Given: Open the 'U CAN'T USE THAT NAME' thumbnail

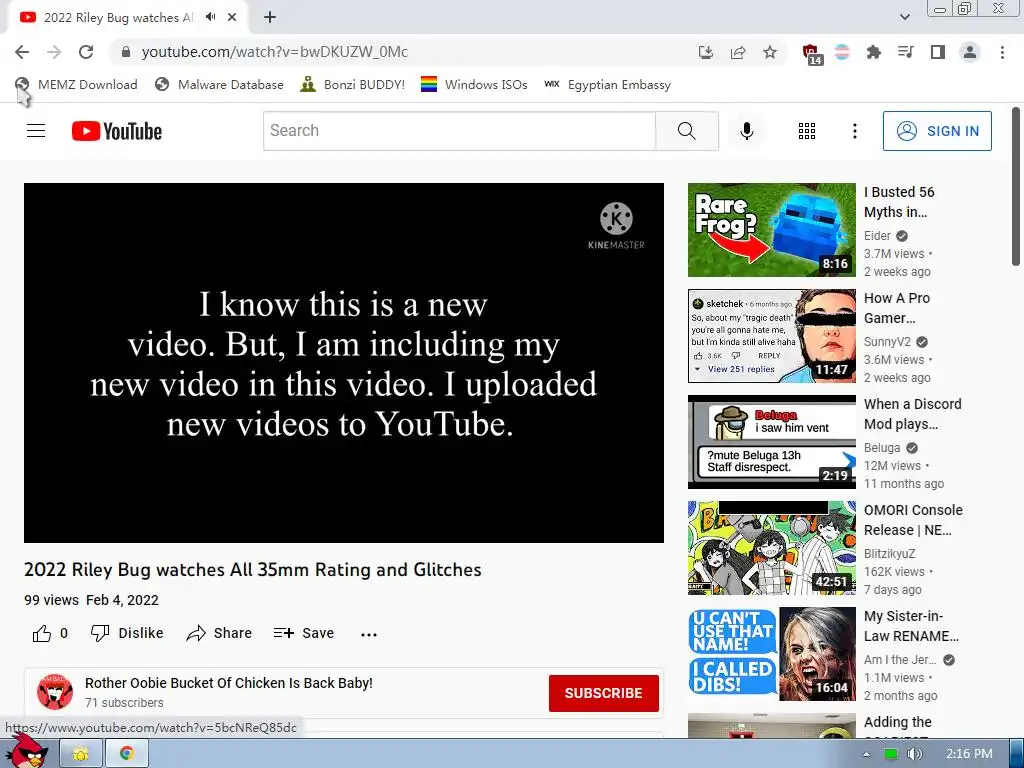Looking at the screenshot, I should (x=771, y=654).
